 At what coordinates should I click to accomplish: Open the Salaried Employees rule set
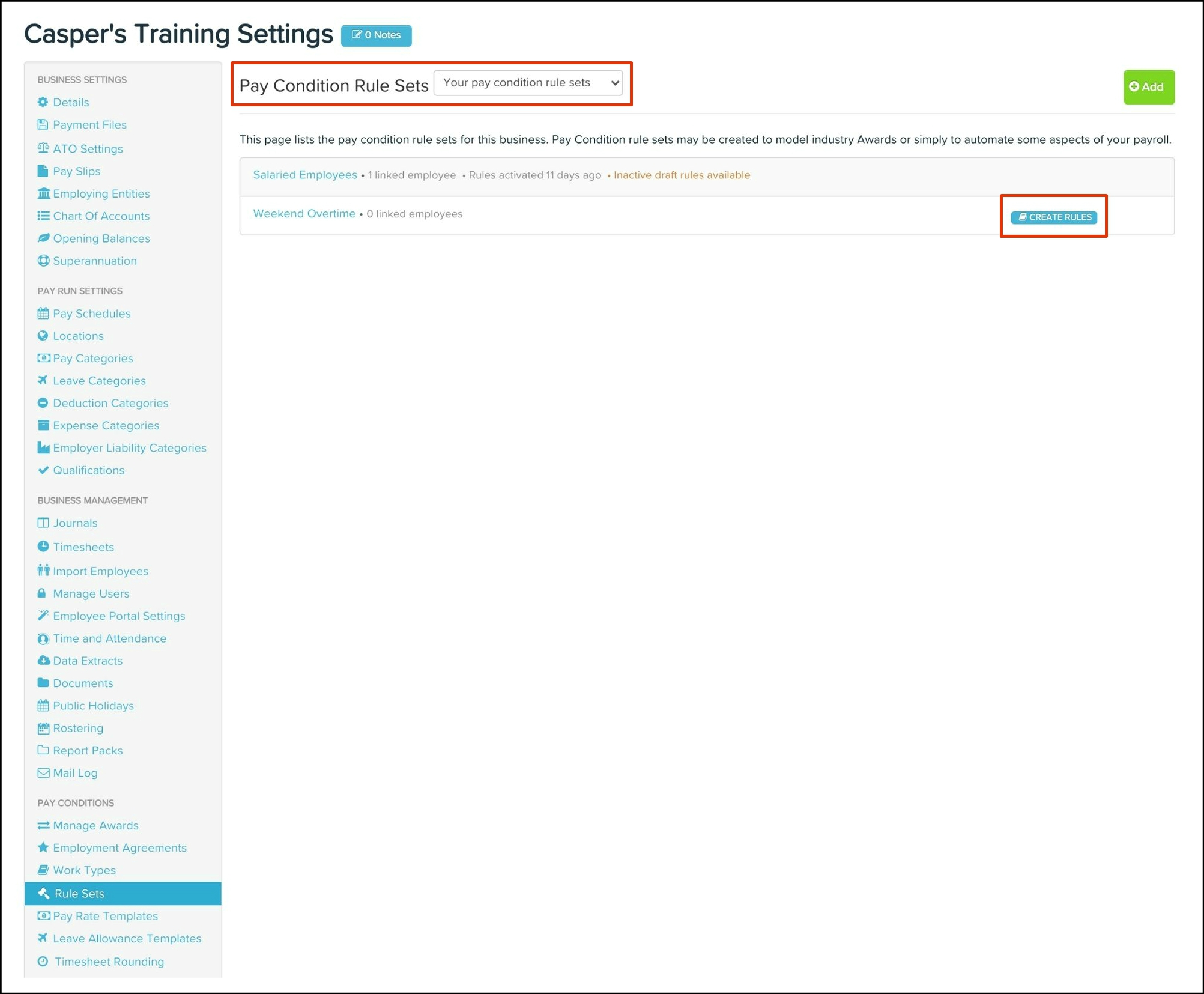305,175
